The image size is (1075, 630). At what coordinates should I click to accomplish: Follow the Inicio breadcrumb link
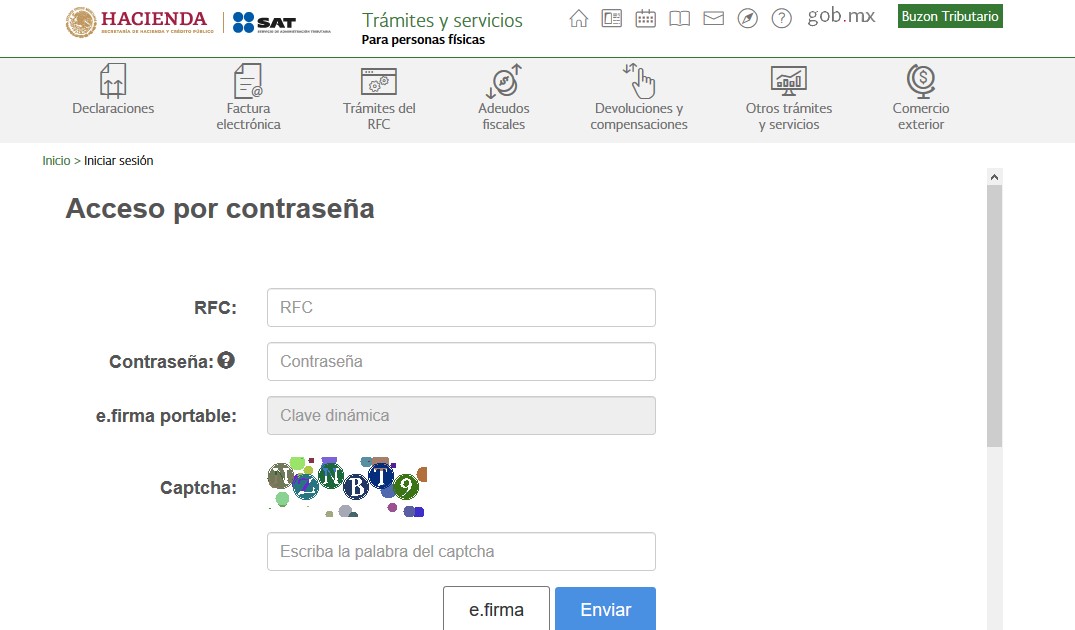(x=56, y=160)
